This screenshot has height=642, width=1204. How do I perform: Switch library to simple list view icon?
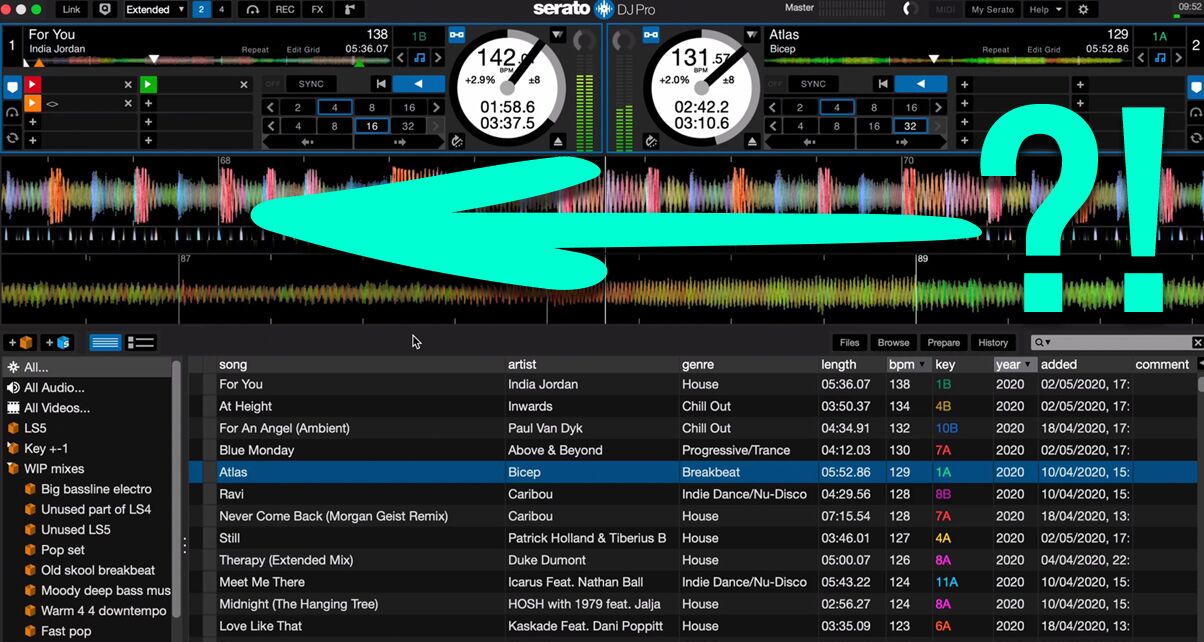105,342
